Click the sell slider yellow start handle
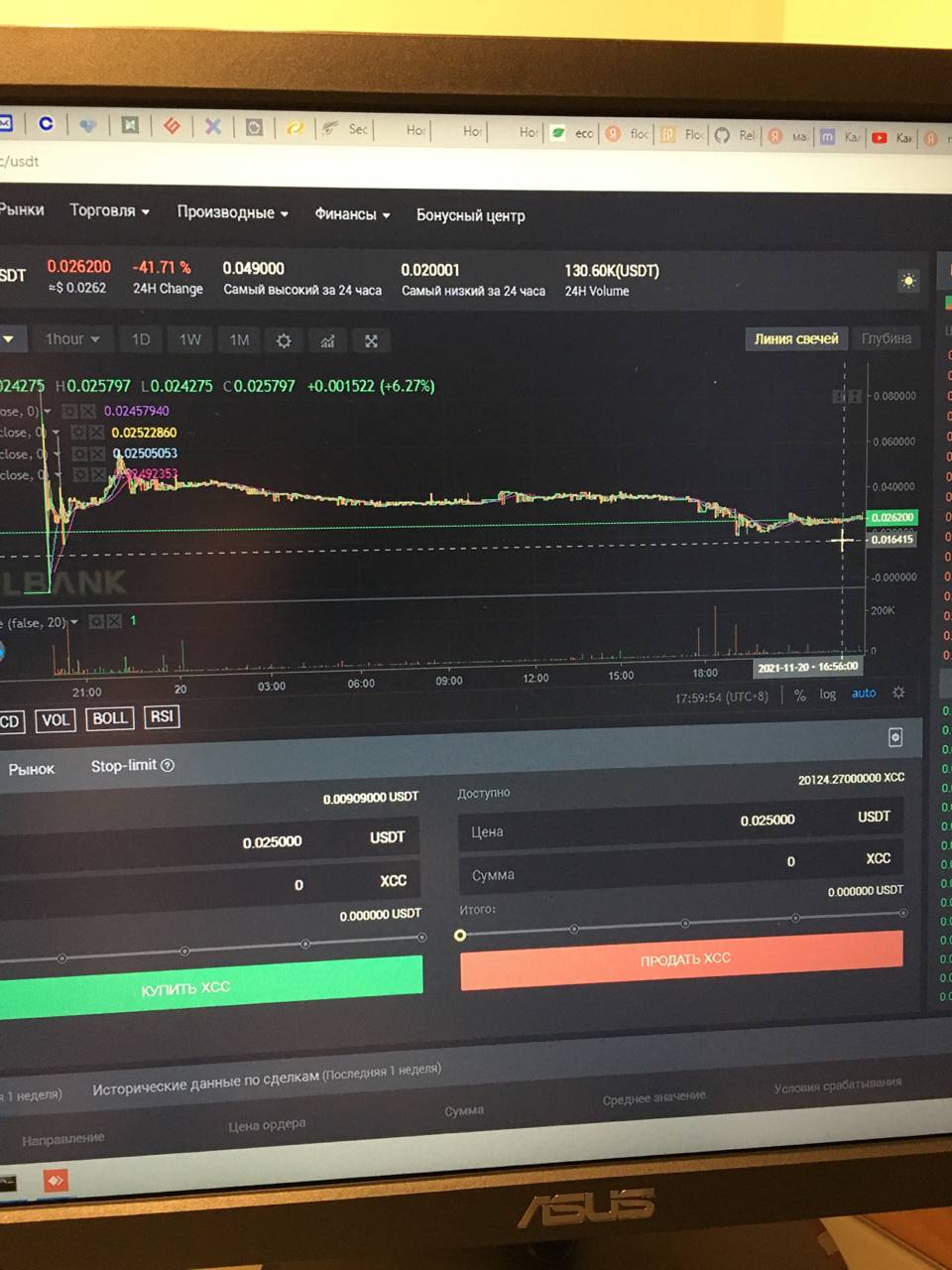Screen dimensions: 952x1270 coord(460,935)
